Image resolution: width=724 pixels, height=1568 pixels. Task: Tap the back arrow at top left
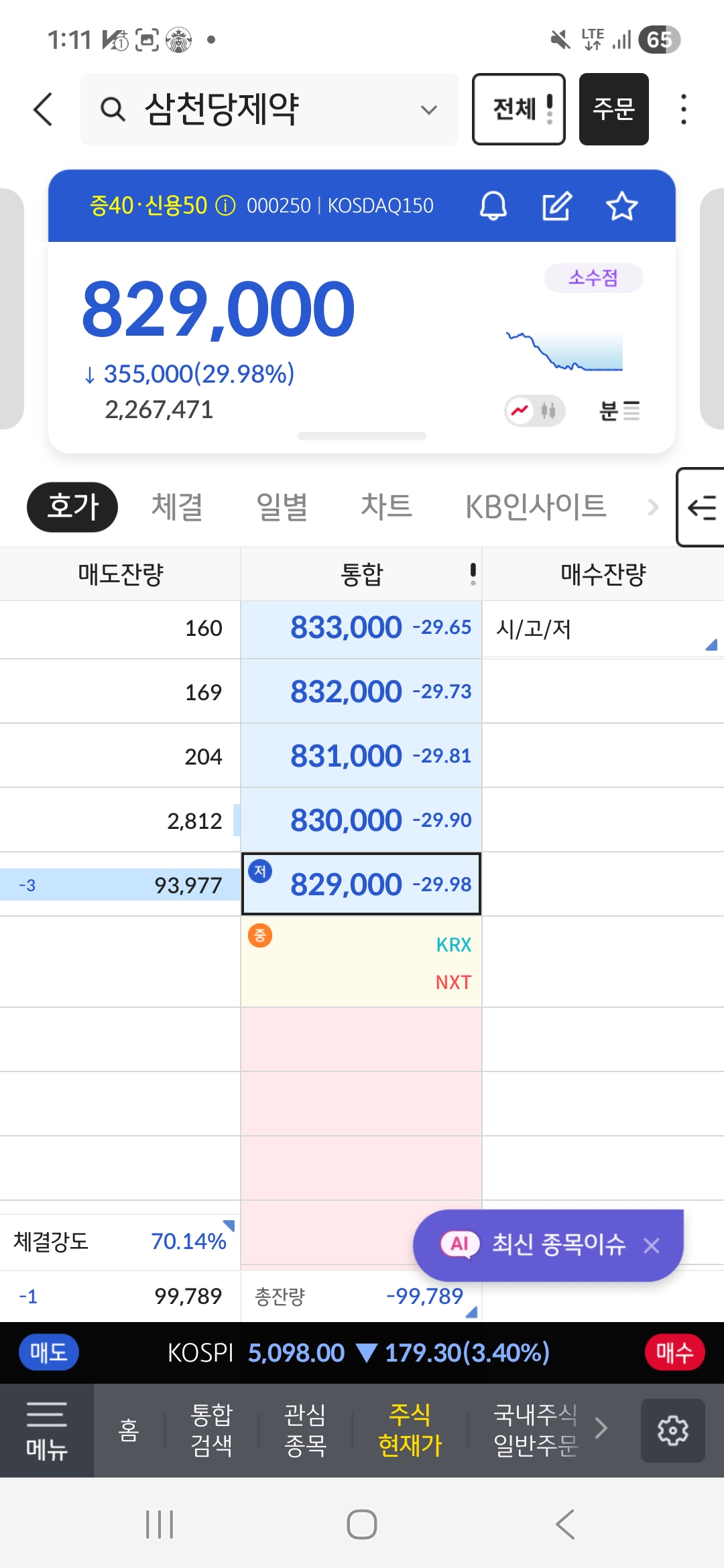(44, 109)
